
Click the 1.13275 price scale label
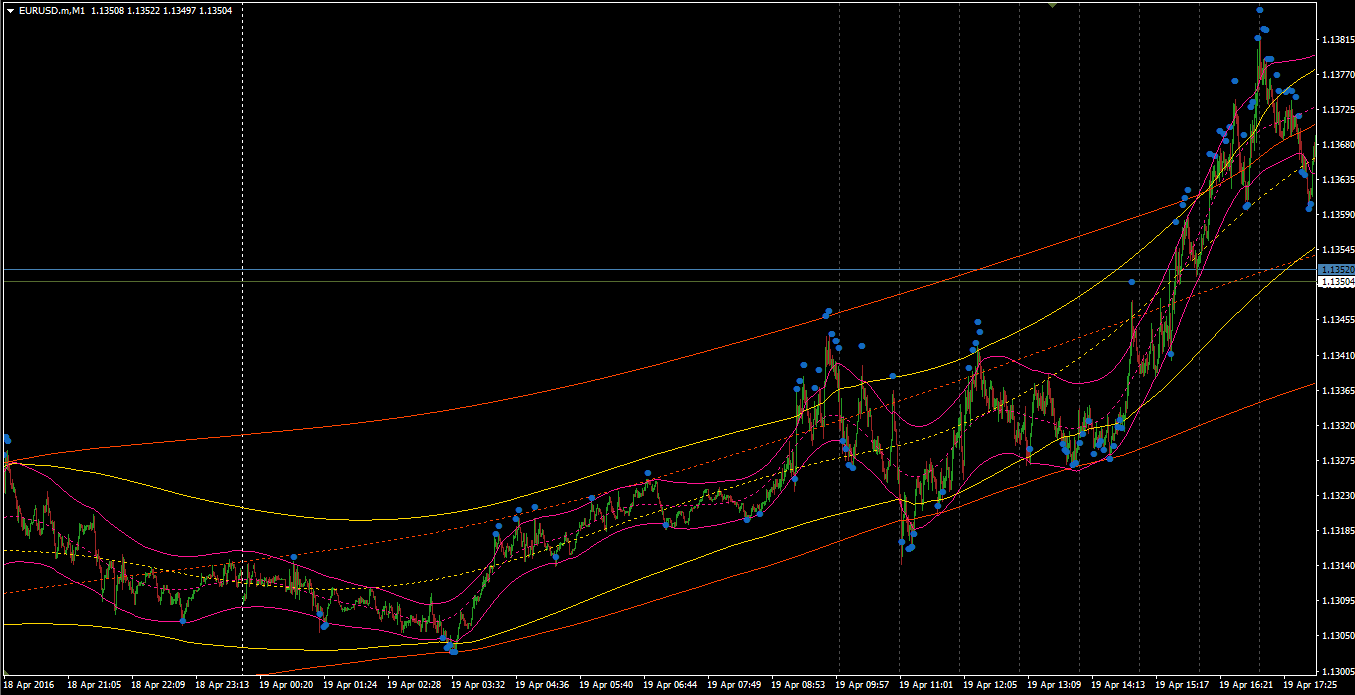1338,461
